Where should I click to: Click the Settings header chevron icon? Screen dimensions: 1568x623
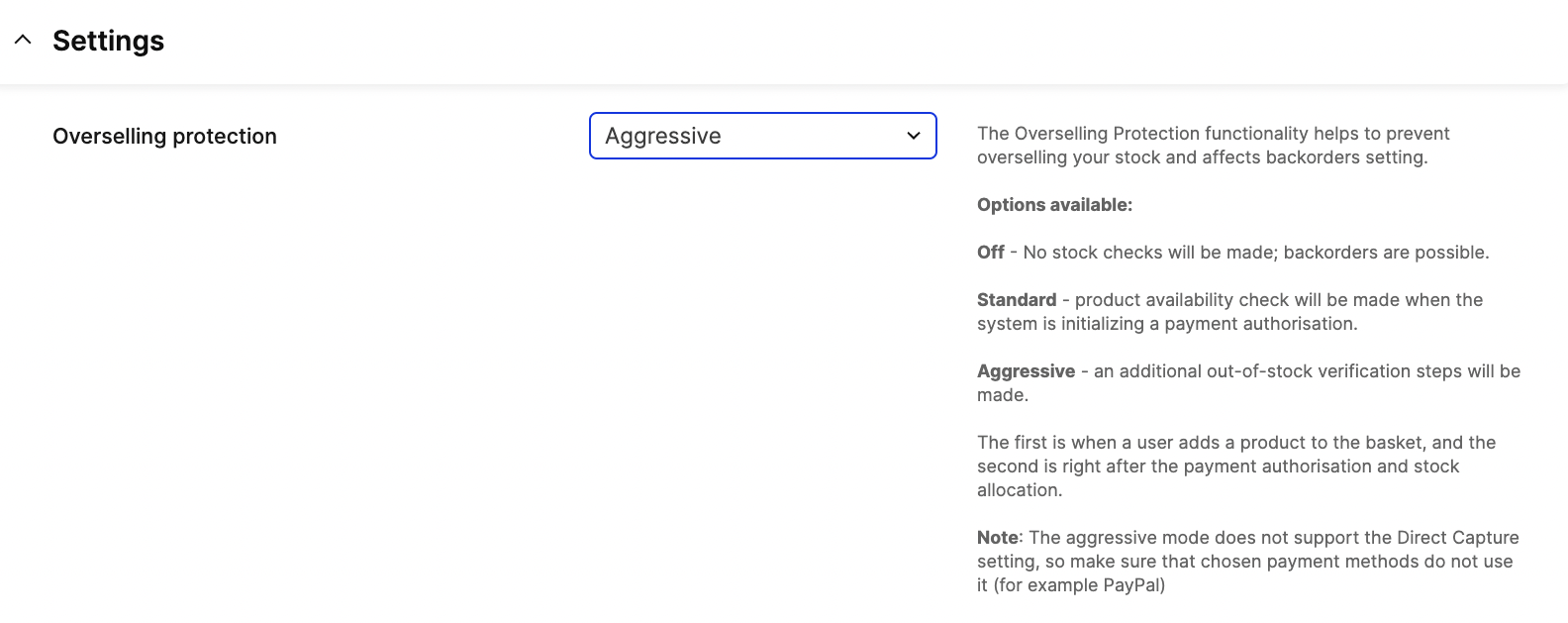[23, 40]
